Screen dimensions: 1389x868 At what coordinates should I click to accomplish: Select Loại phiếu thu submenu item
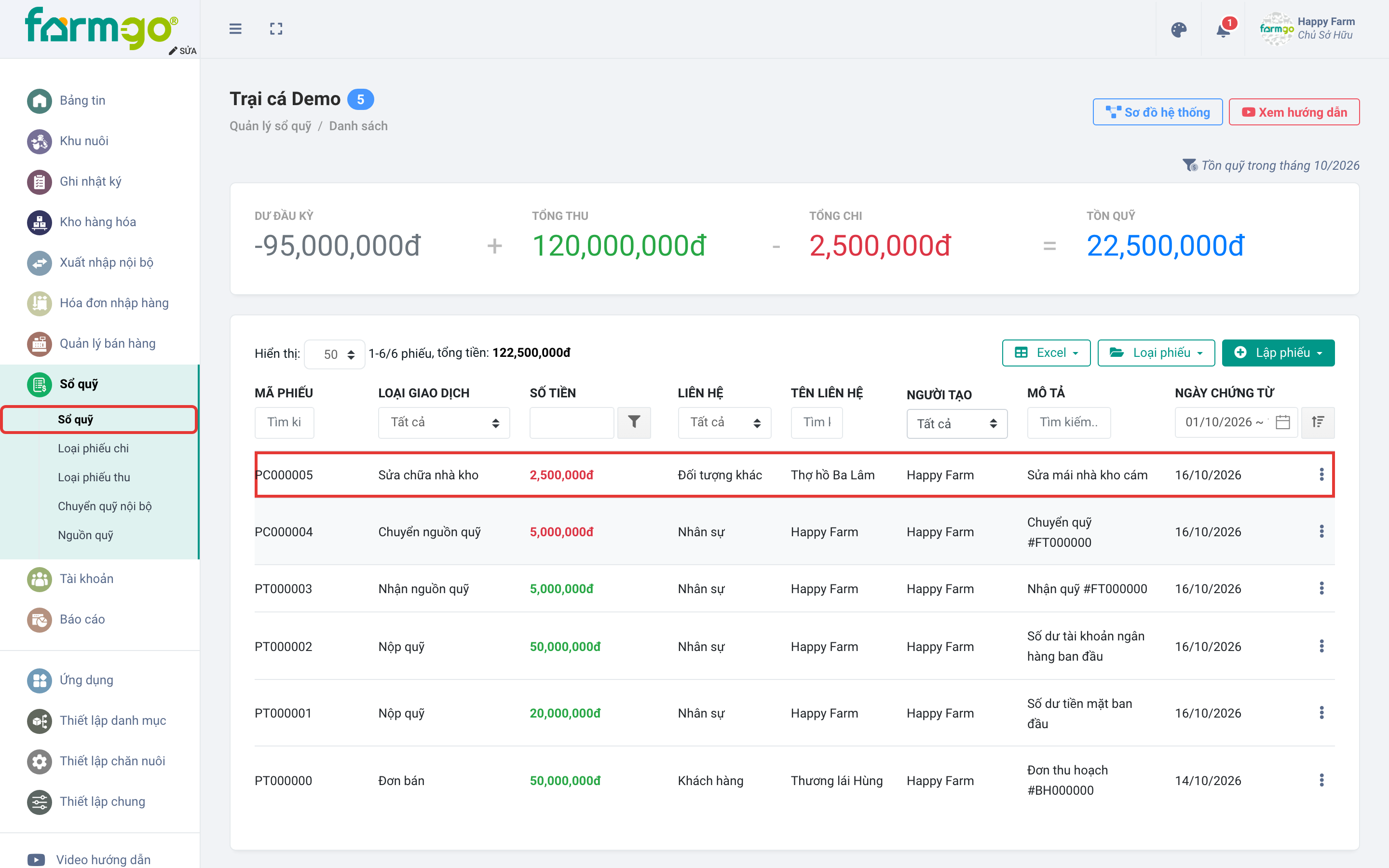click(94, 477)
